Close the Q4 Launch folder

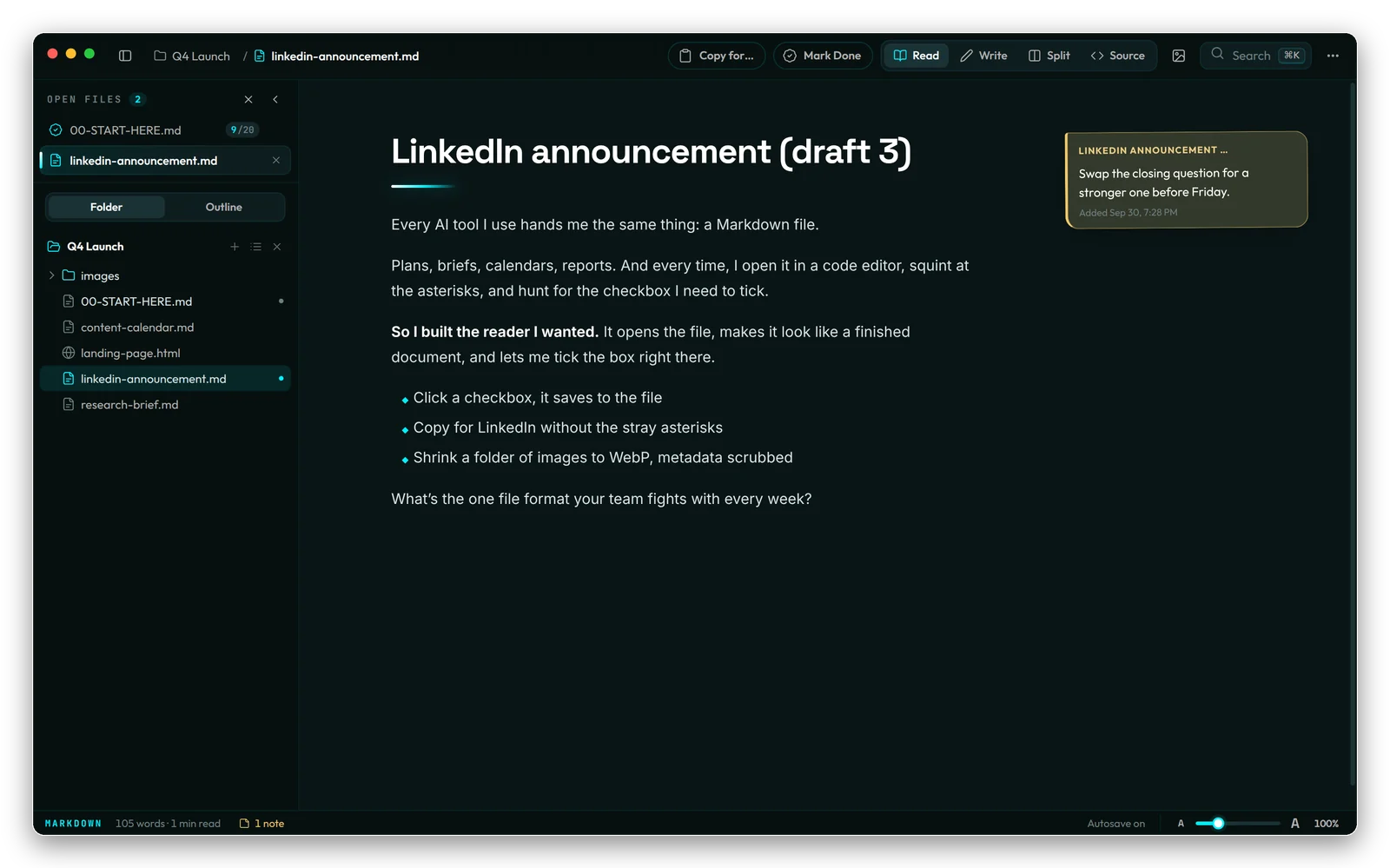tap(277, 247)
